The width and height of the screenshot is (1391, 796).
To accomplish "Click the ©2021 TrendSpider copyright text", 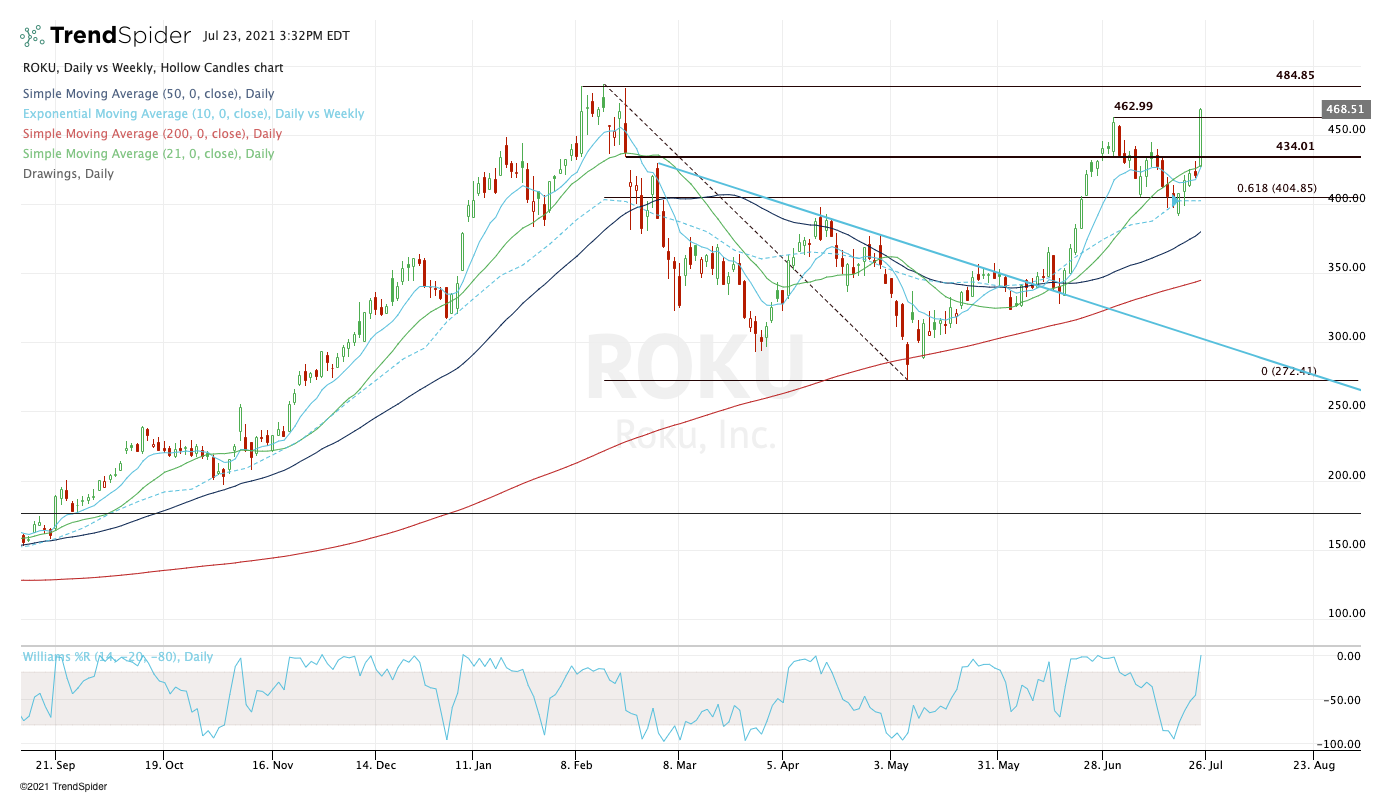I will (63, 786).
